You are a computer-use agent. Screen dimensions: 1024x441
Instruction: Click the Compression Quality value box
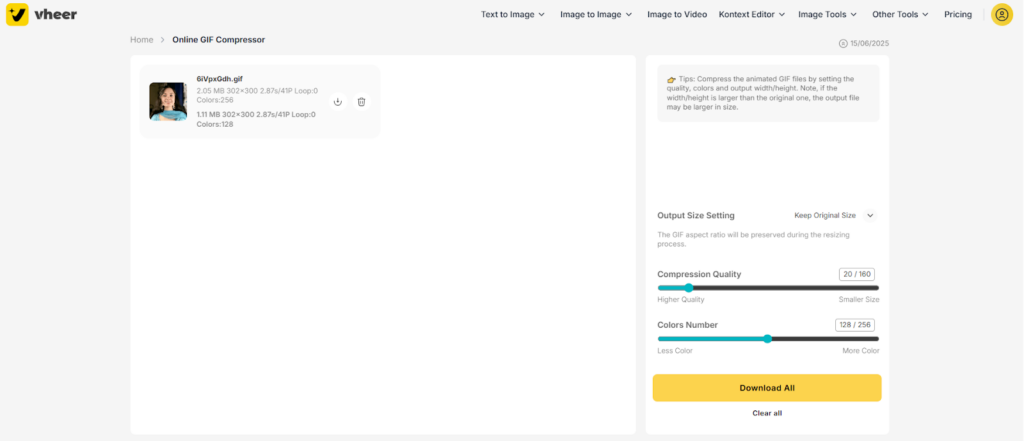click(x=858, y=274)
